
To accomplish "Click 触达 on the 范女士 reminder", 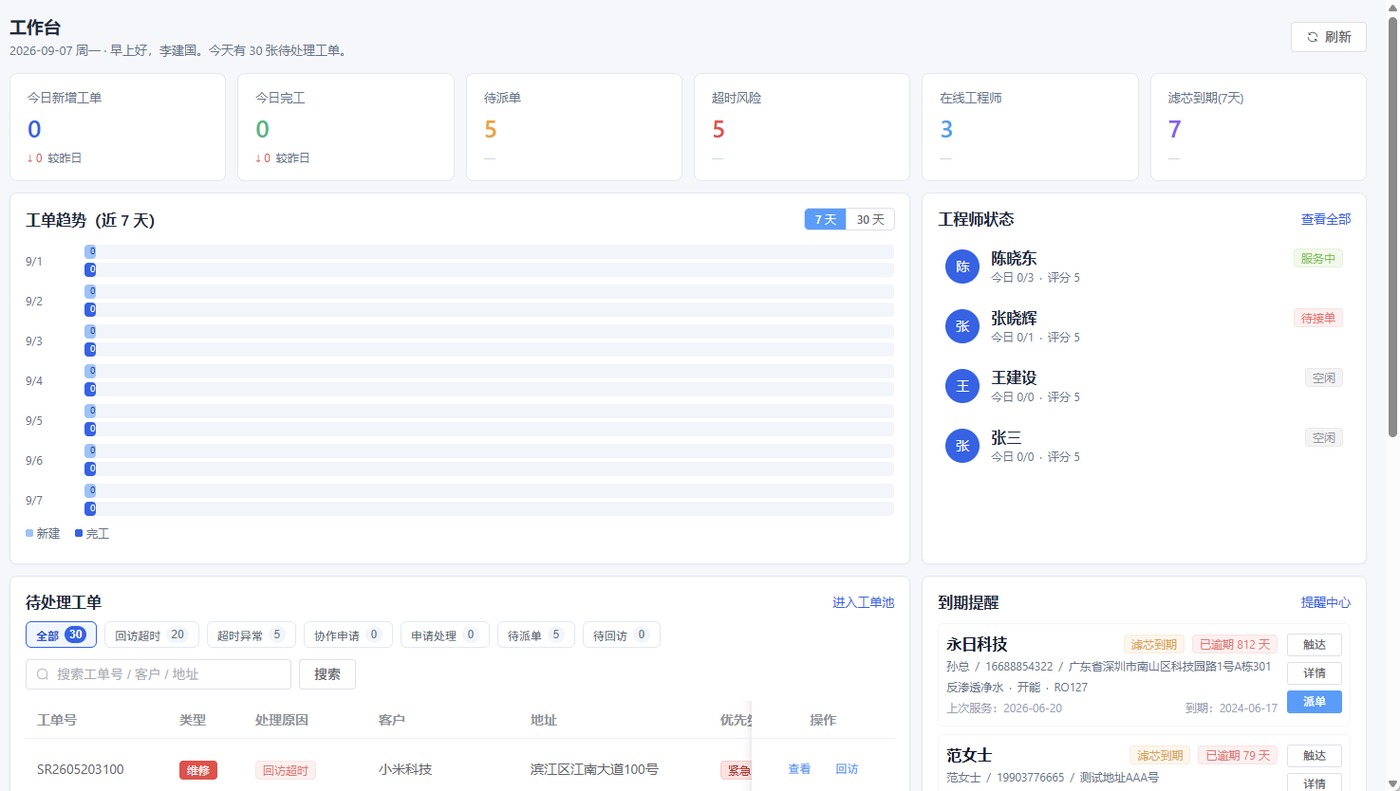I will 1314,755.
